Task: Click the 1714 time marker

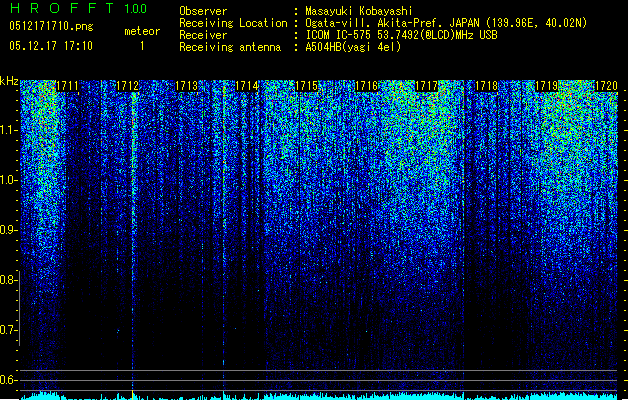Action: pos(247,86)
